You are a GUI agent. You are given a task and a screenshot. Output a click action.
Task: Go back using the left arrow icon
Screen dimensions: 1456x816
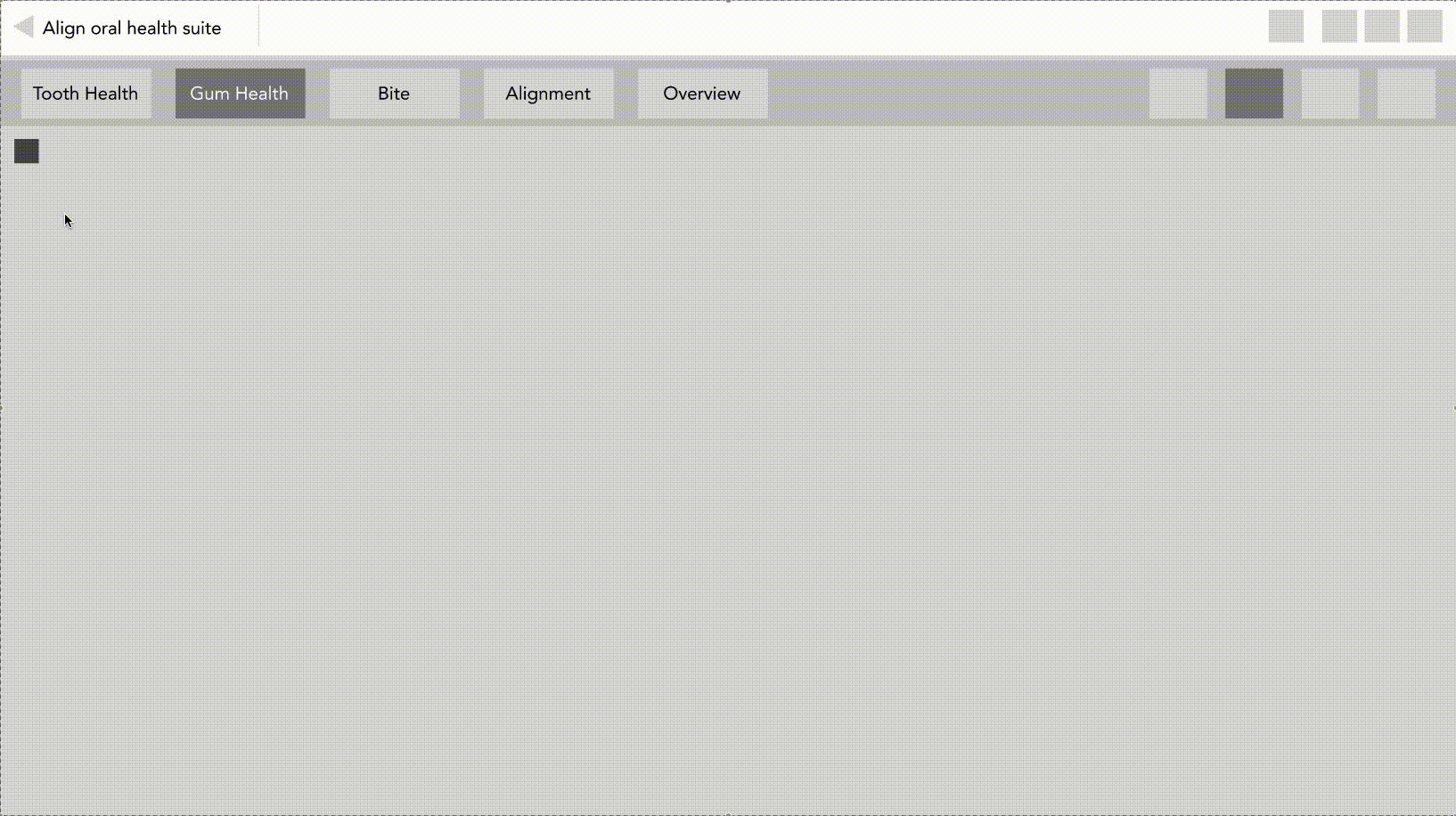24,28
